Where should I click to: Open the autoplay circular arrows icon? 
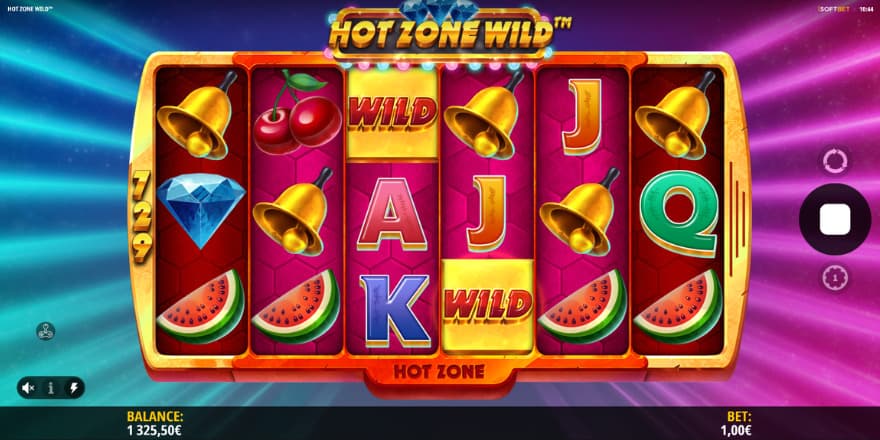835,161
